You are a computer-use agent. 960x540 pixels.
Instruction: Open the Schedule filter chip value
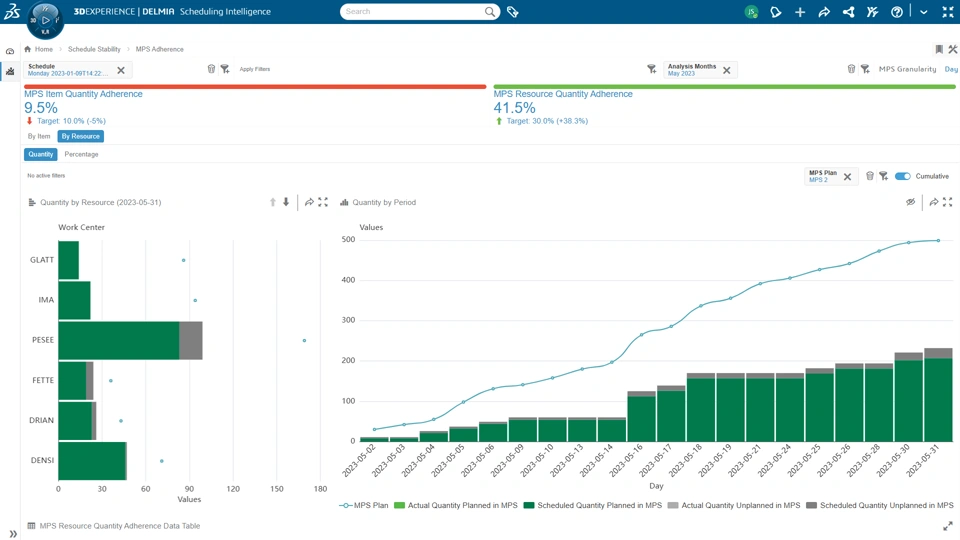(x=68, y=73)
